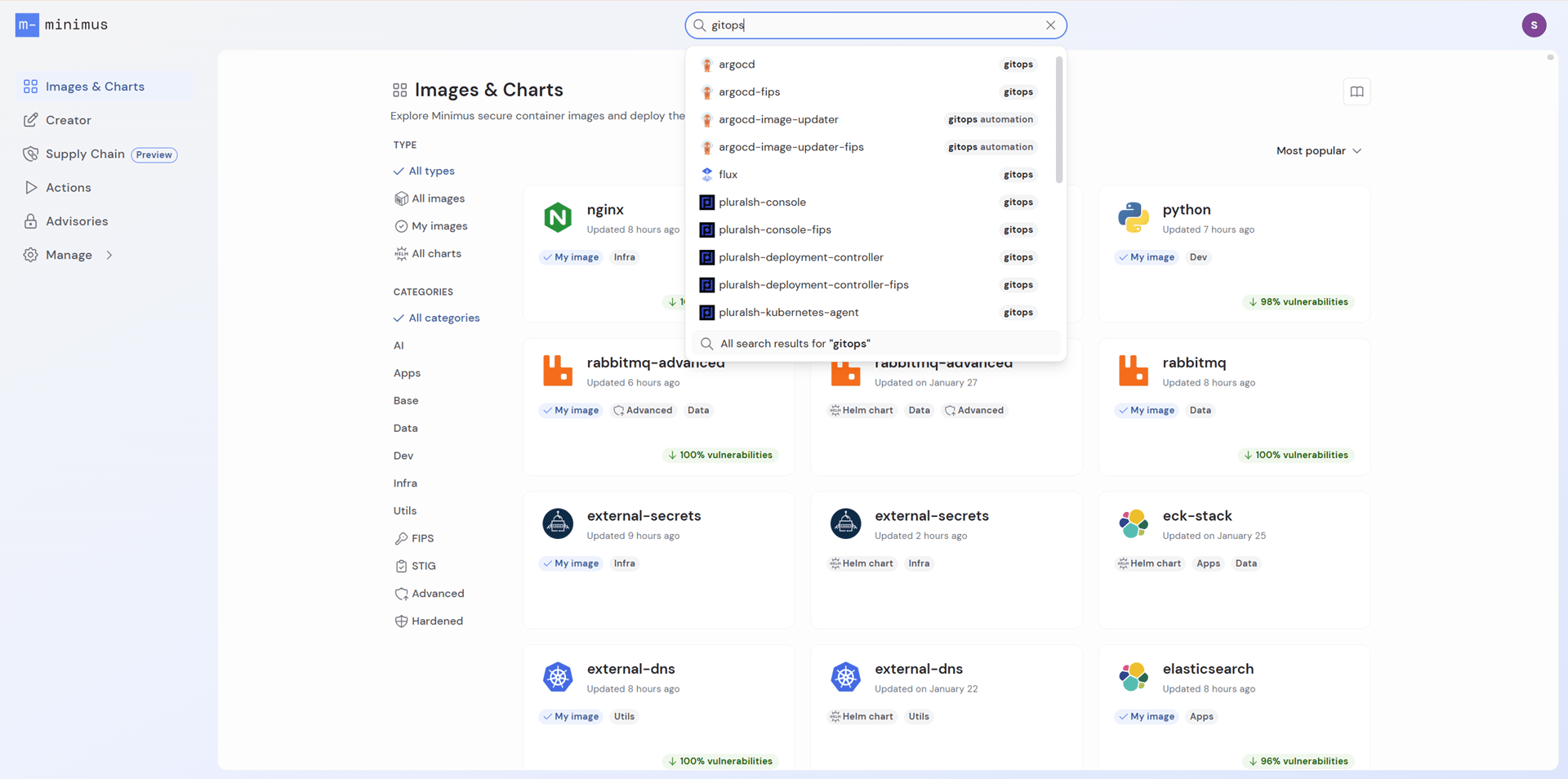Image resolution: width=1568 pixels, height=779 pixels.
Task: Click python 98% vulnerabilities badge
Action: pos(1298,302)
